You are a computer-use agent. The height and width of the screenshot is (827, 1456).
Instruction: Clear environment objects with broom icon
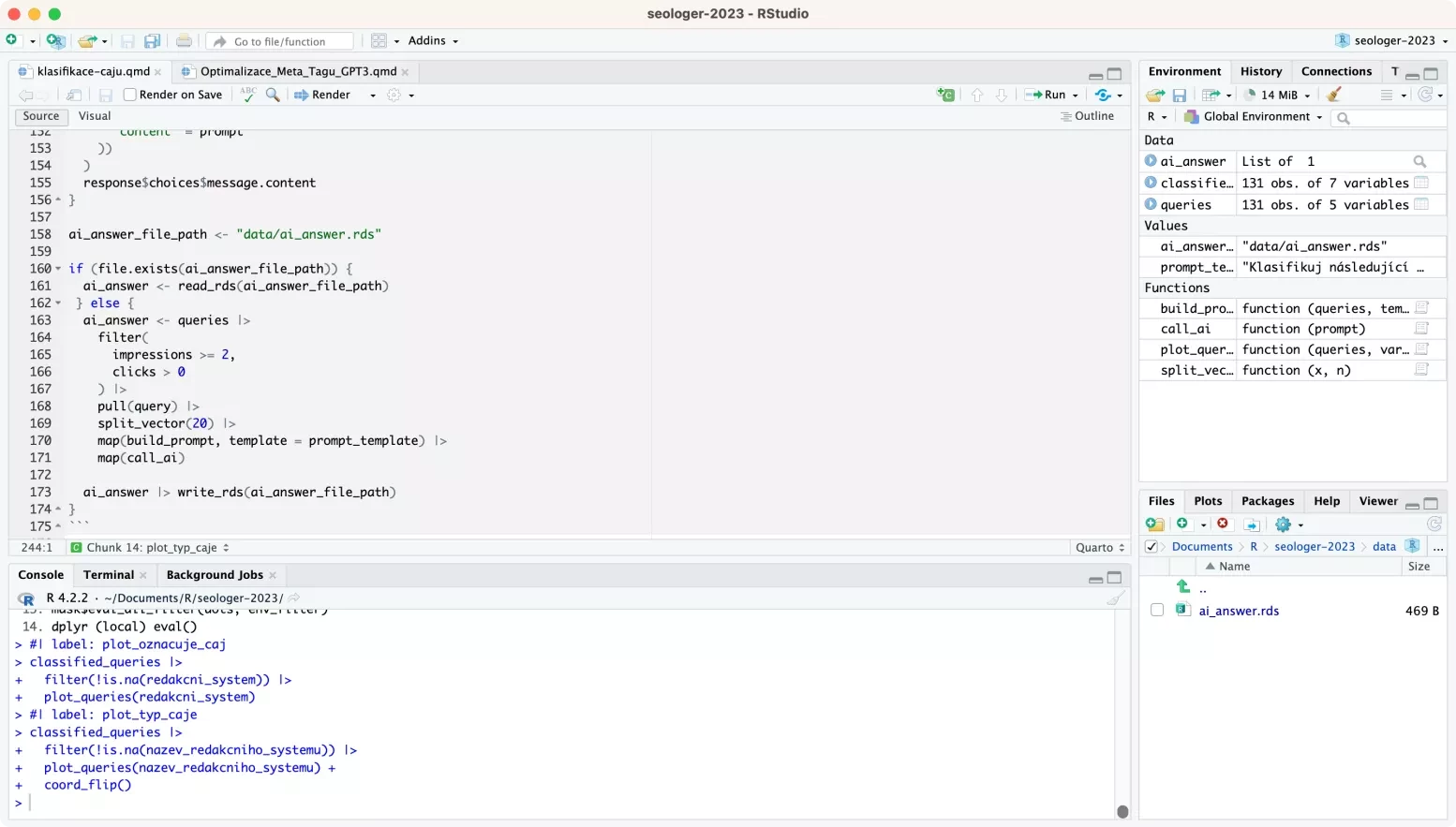point(1334,94)
